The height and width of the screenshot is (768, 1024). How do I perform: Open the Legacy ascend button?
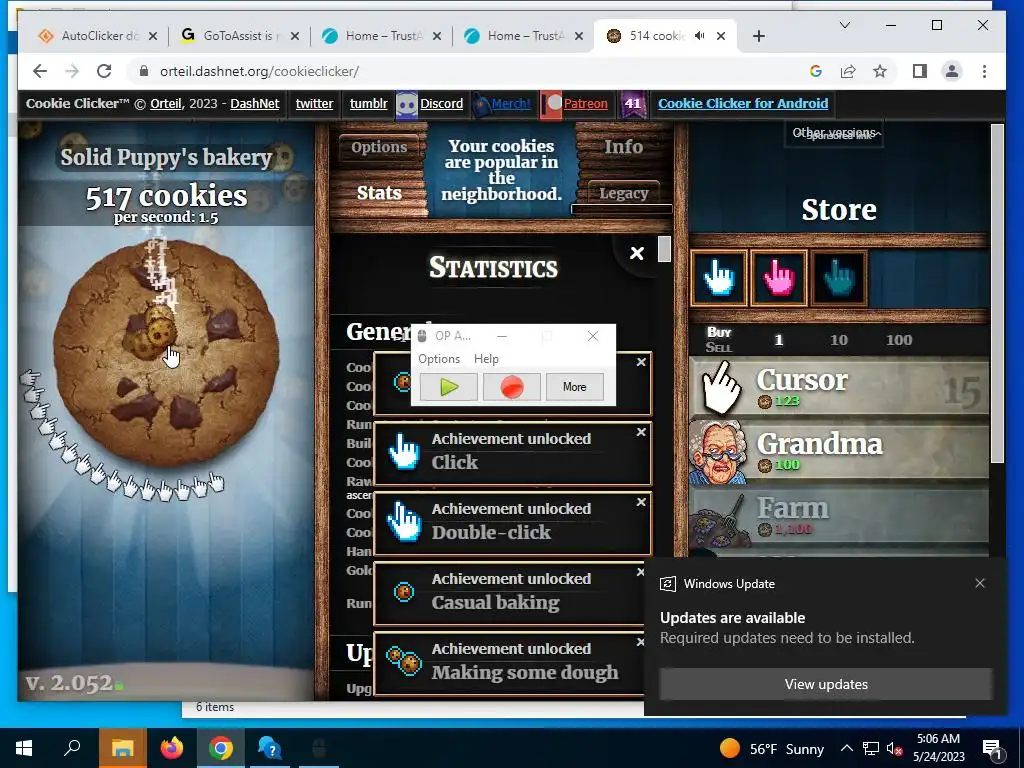tap(624, 193)
